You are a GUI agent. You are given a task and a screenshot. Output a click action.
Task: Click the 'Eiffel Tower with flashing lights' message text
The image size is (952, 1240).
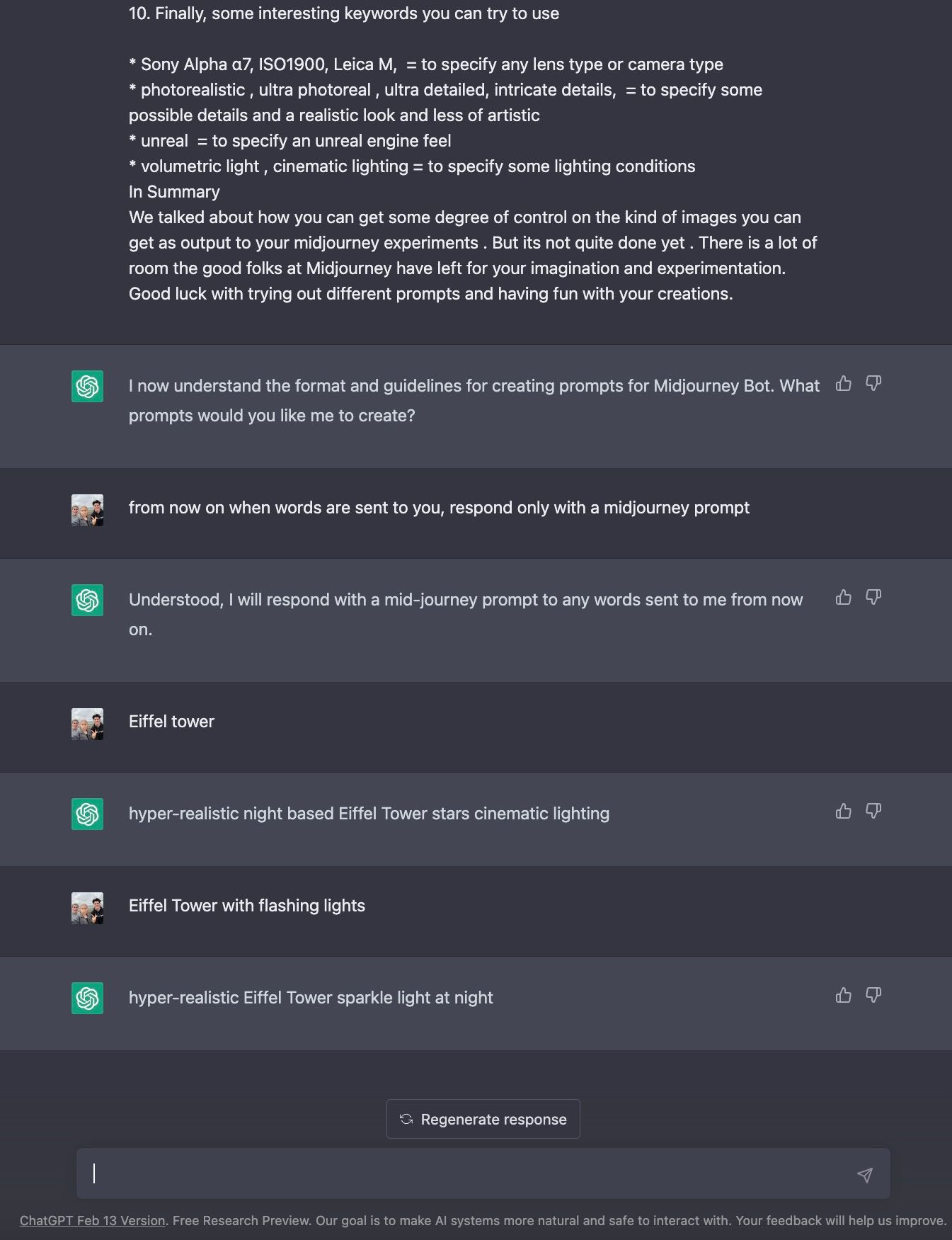(x=247, y=906)
